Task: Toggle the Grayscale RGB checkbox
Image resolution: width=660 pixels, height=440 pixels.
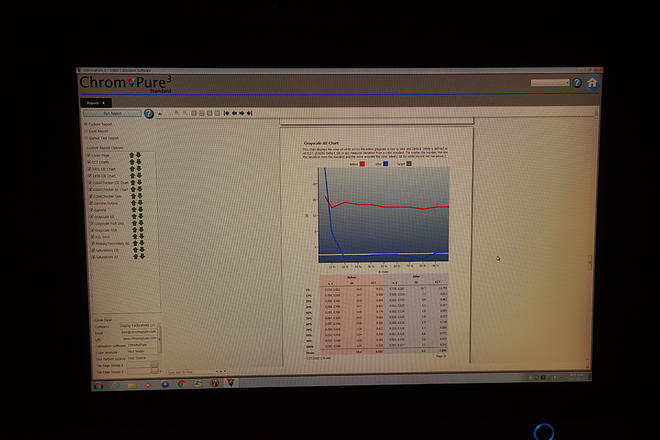Action: click(x=92, y=230)
